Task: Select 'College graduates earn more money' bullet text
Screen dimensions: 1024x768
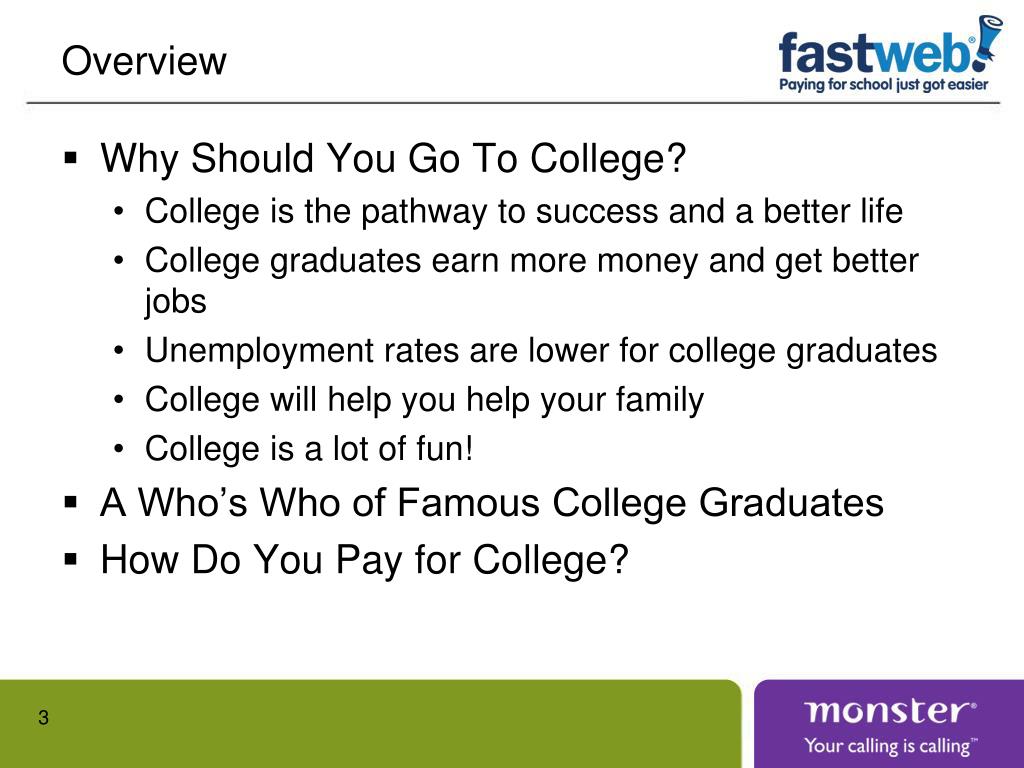Action: pyautogui.click(x=532, y=281)
